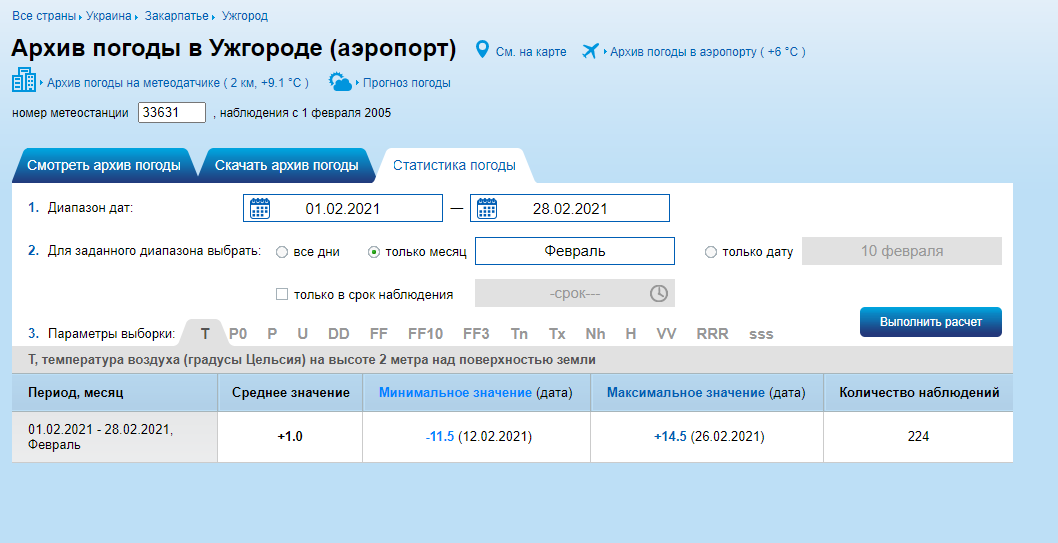Select the "все дни" radio button
Screen dimensions: 1058x543
(282, 252)
